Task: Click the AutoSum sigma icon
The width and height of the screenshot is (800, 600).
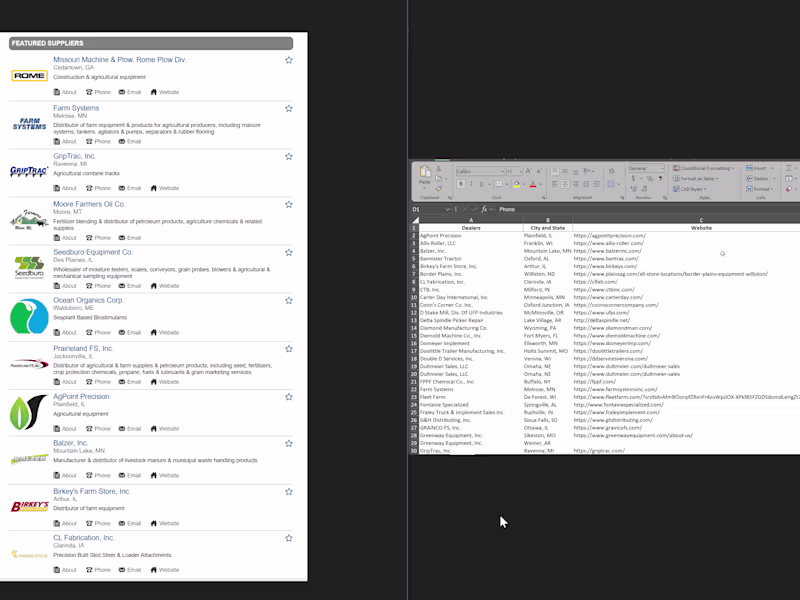Action: (x=789, y=168)
